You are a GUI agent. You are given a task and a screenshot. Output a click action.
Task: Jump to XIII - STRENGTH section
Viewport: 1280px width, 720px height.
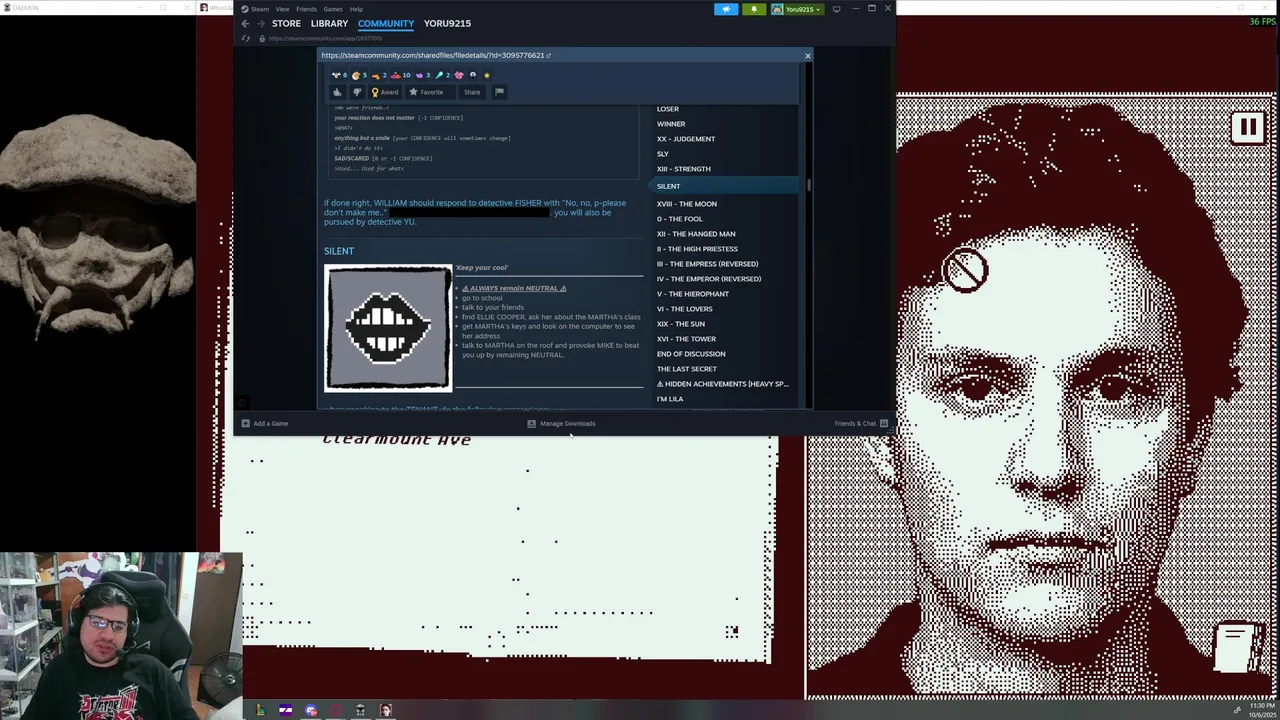(x=684, y=169)
